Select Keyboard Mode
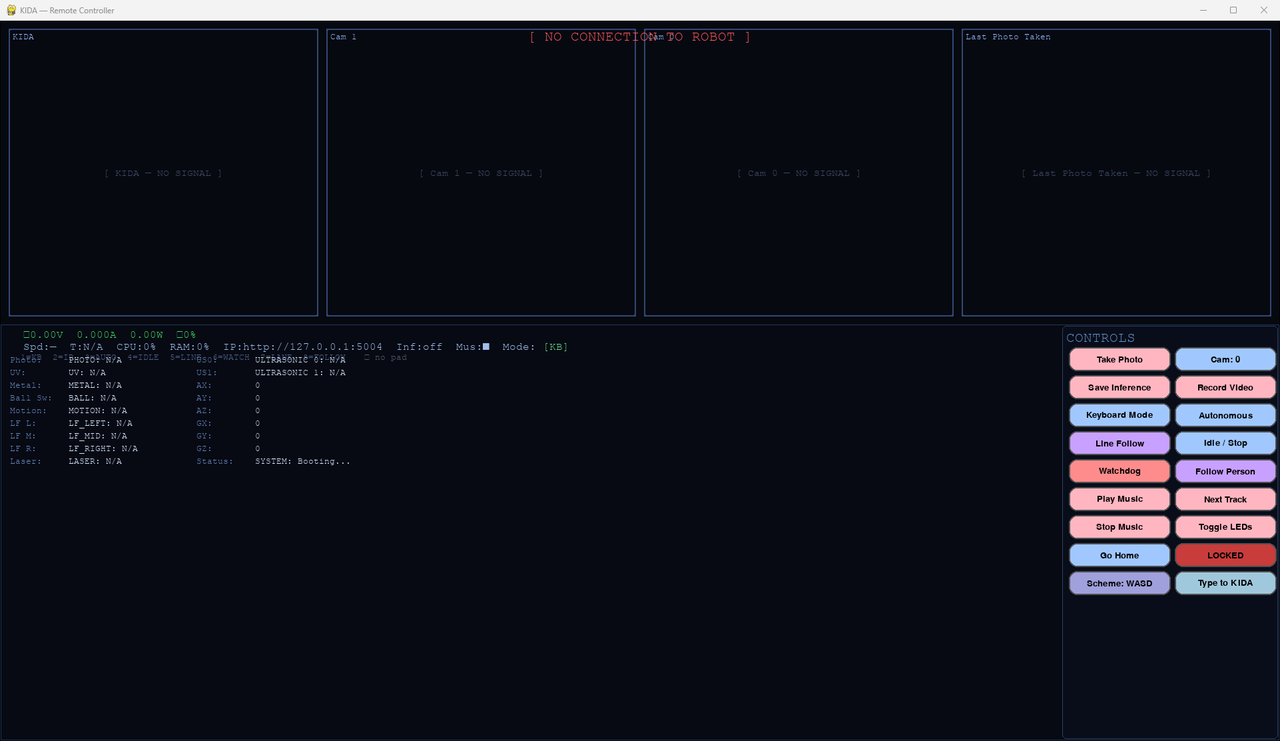 (1119, 416)
